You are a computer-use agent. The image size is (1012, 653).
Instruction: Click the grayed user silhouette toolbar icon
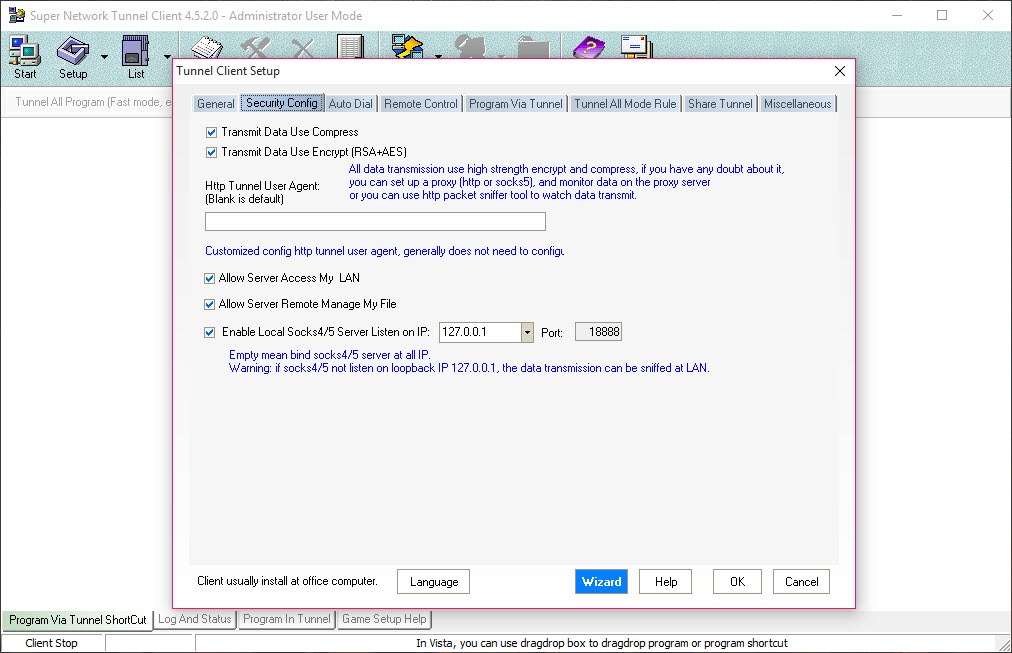[471, 47]
